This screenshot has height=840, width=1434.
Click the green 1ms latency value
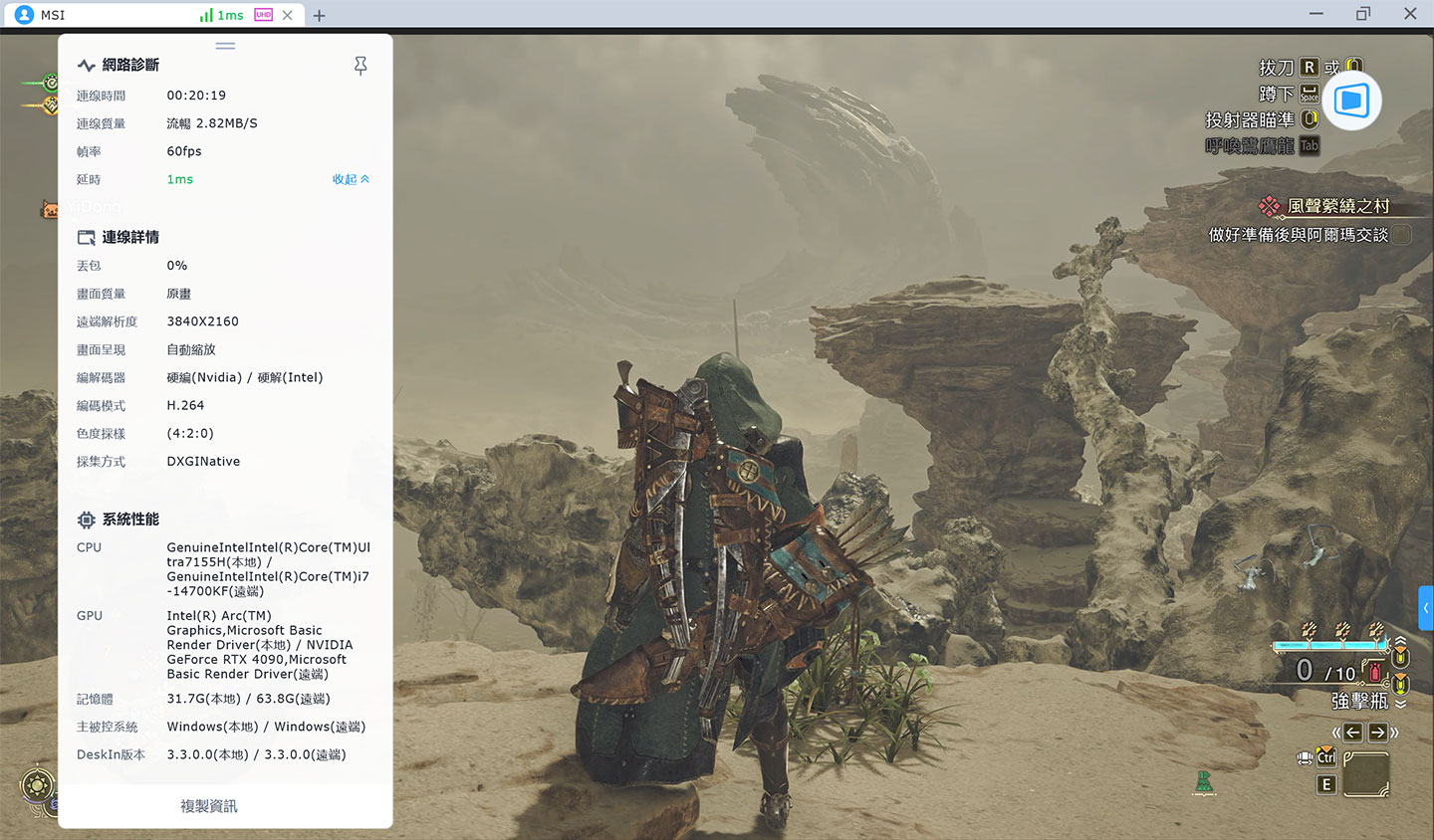point(180,179)
